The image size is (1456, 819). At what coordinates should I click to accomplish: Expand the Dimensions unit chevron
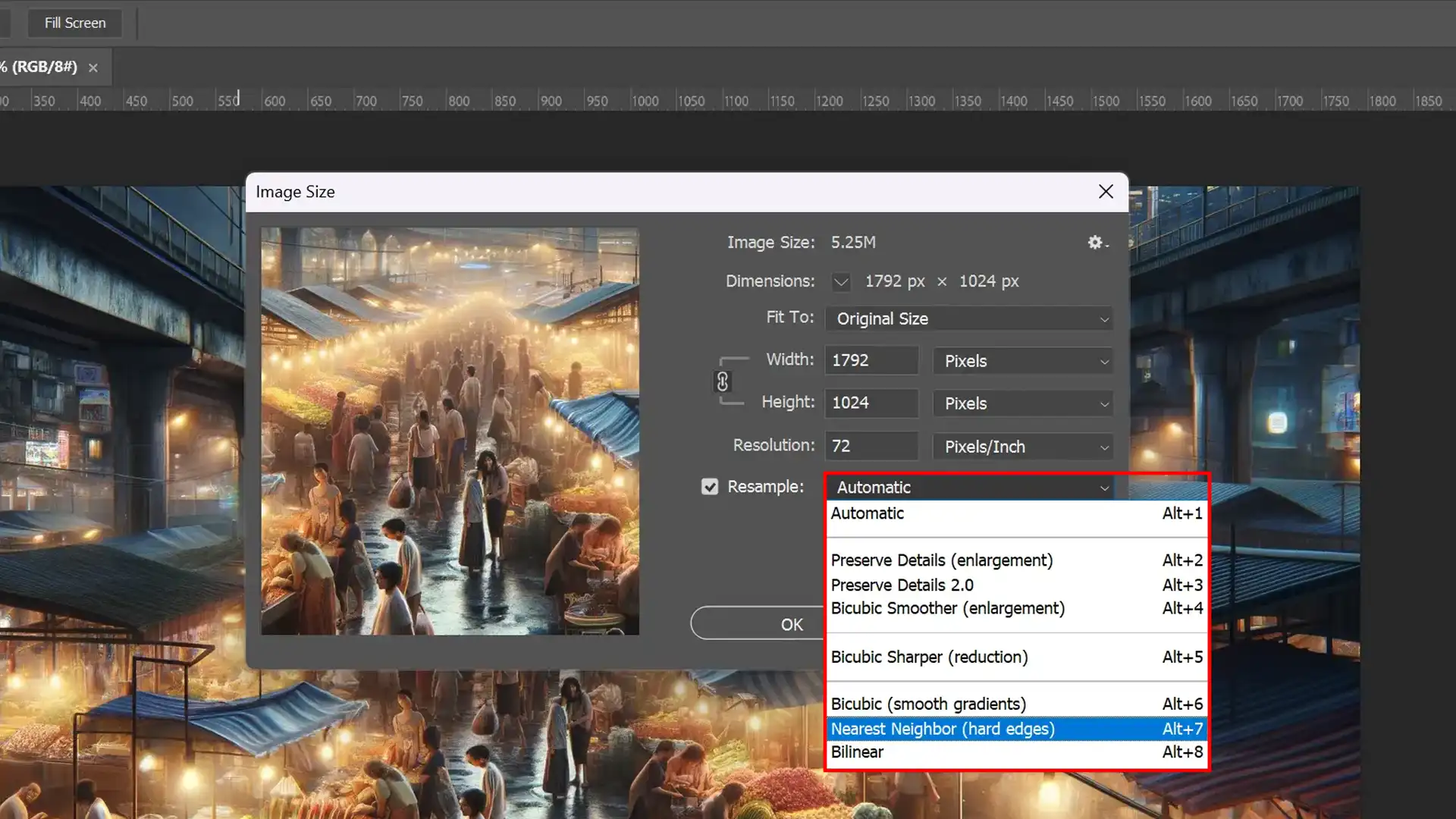click(840, 282)
